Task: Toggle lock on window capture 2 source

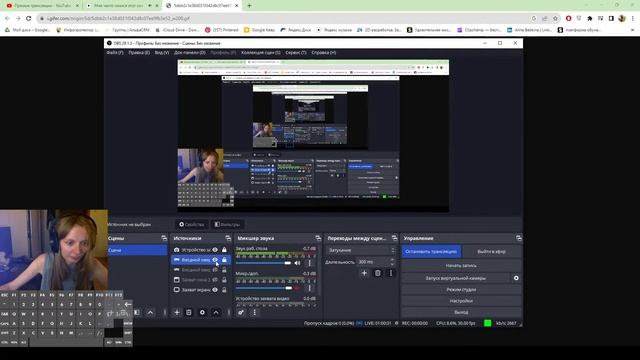Action: tap(224, 280)
